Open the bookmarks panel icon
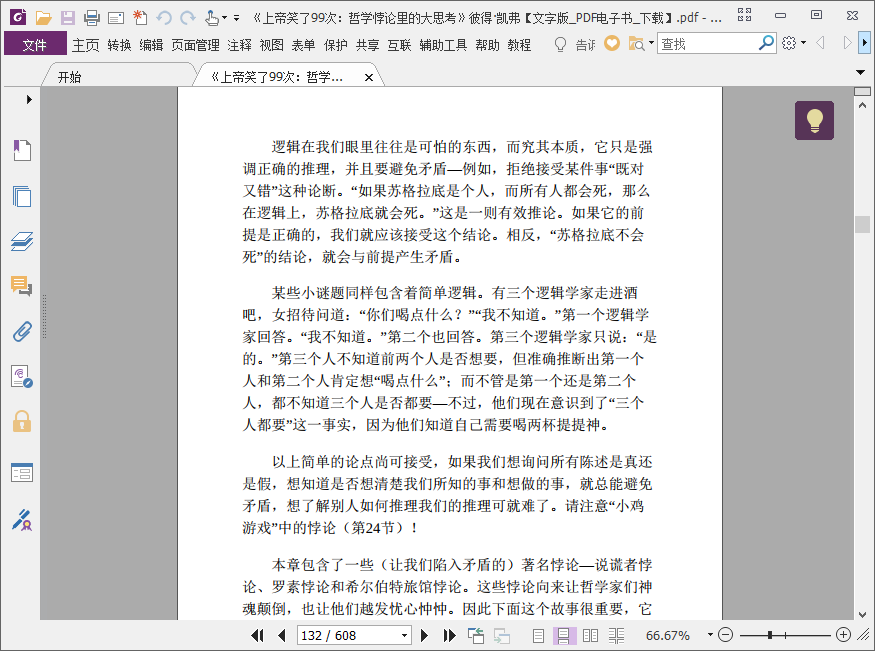This screenshot has width=875, height=651. click(x=22, y=150)
